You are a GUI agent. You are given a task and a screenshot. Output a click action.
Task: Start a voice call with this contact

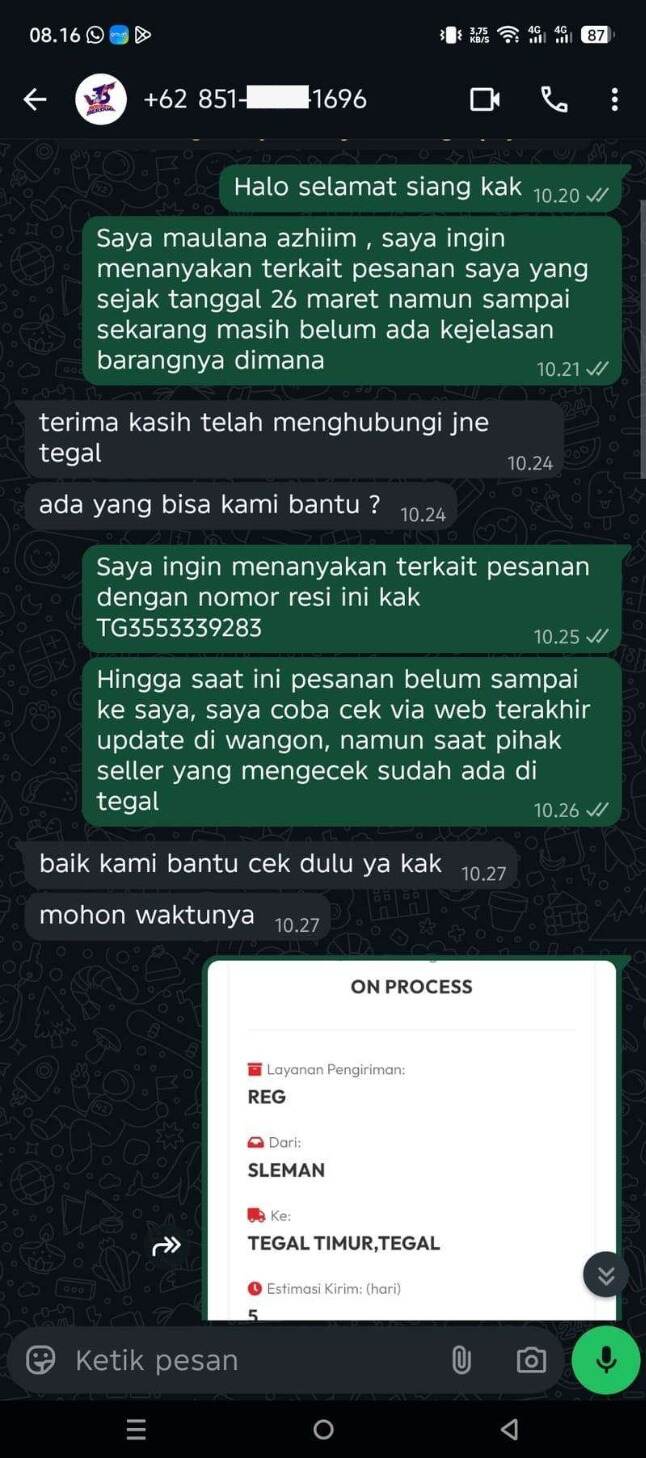(x=553, y=99)
